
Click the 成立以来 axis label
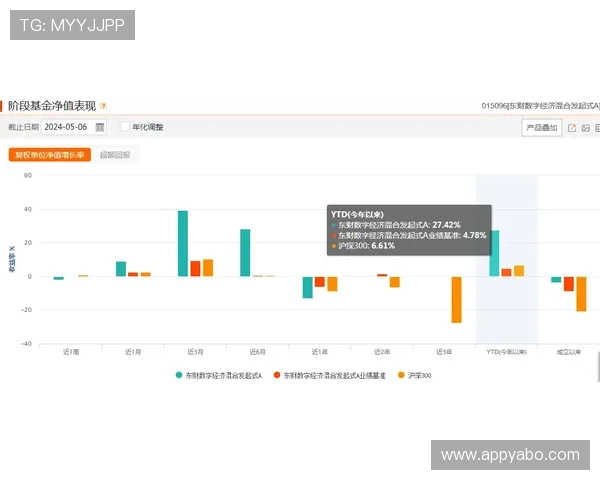[569, 352]
